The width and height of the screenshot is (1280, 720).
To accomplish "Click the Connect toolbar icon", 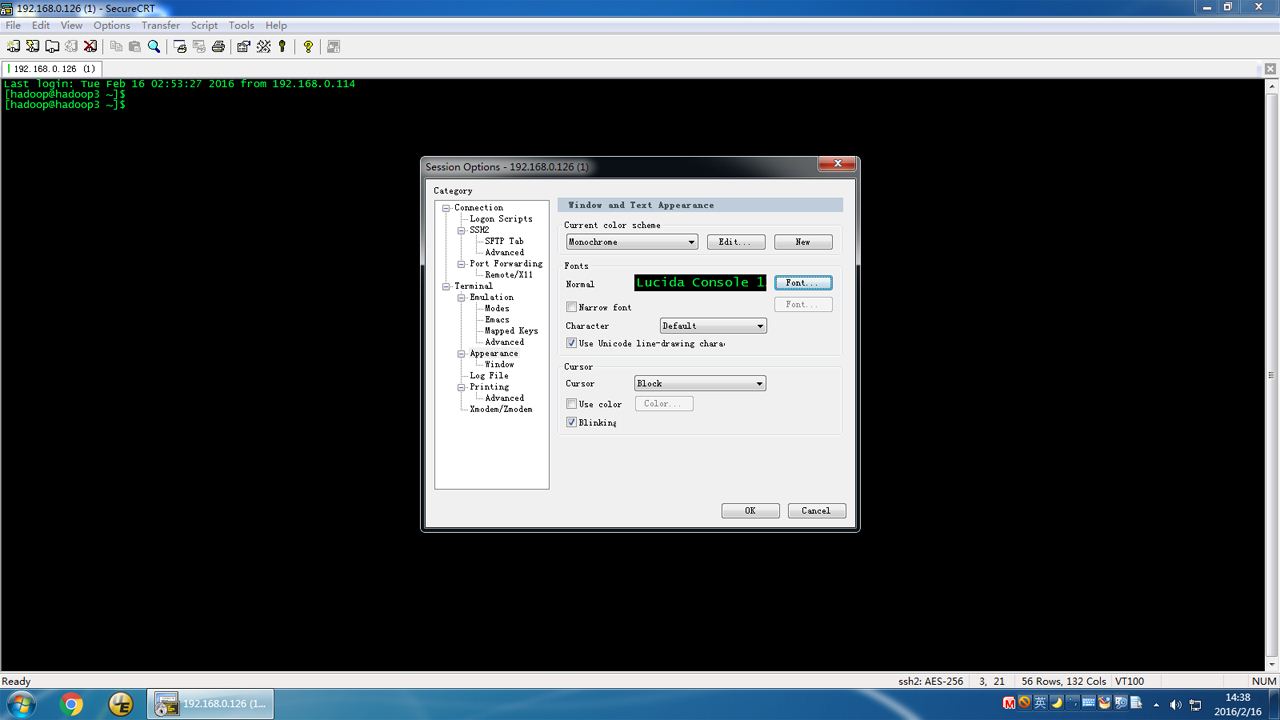I will click(x=13, y=46).
